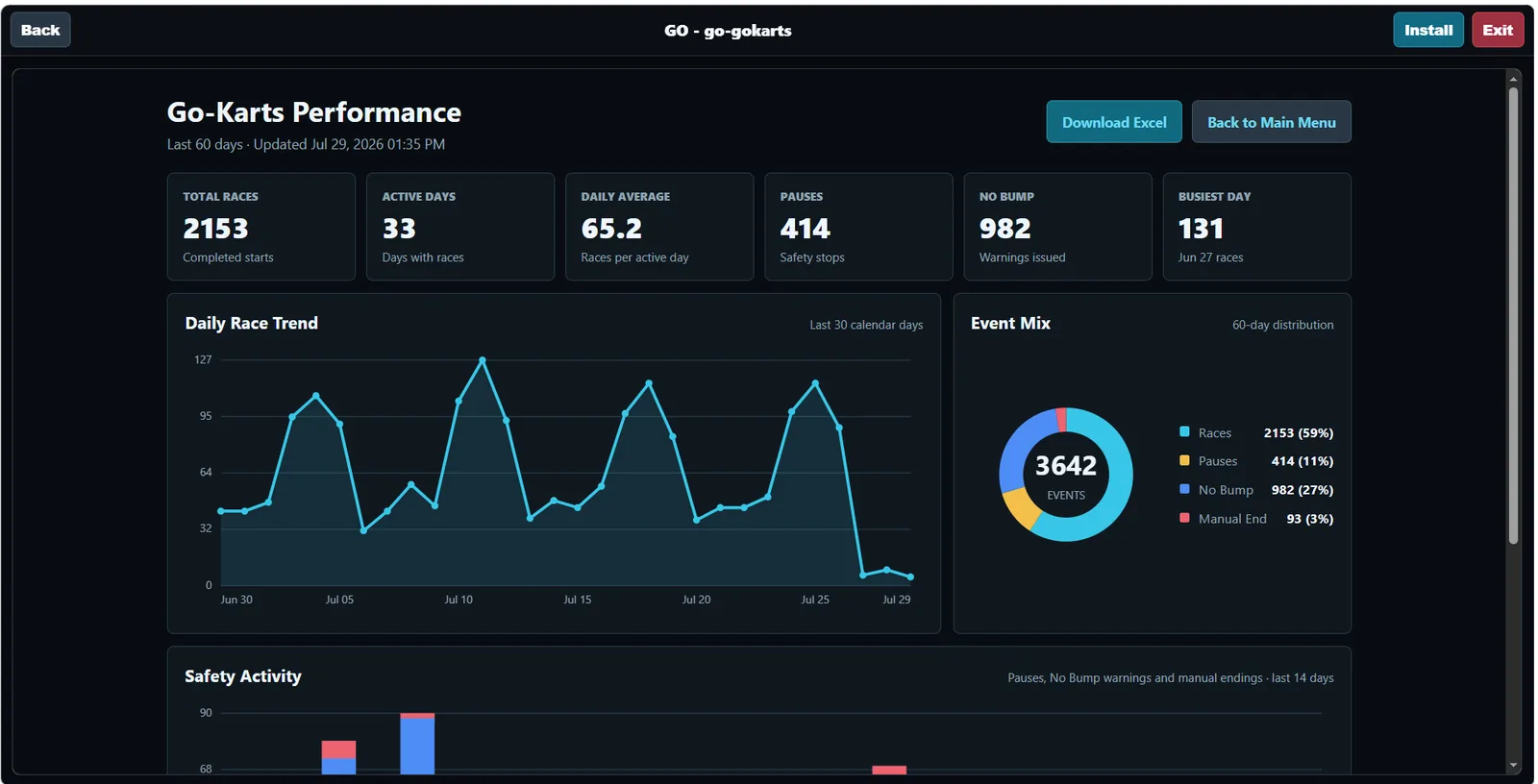The width and height of the screenshot is (1538, 784).
Task: Click the No Bump blue legend swatch
Action: pyautogui.click(x=1184, y=489)
